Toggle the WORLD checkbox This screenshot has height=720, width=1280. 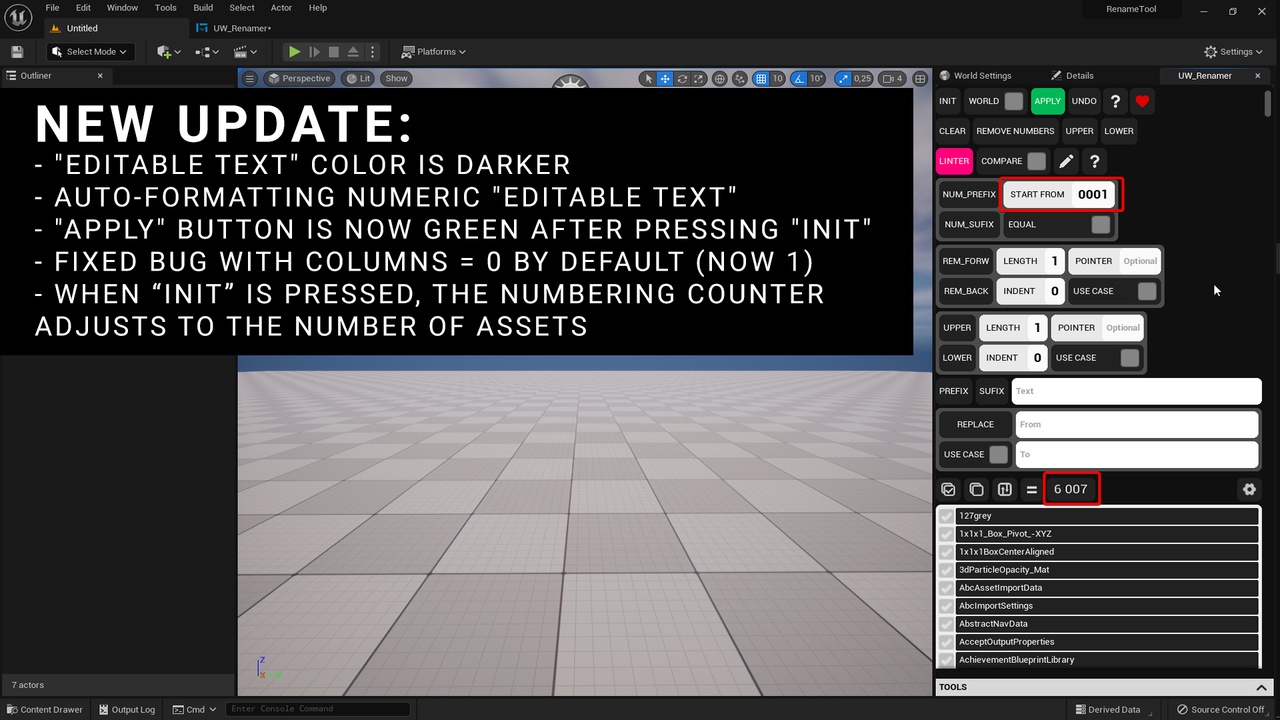tap(1014, 101)
